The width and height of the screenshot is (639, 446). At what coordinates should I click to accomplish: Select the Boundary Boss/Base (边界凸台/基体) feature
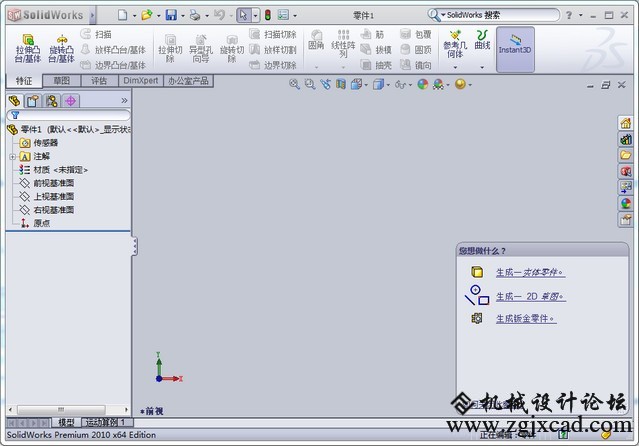pos(113,65)
